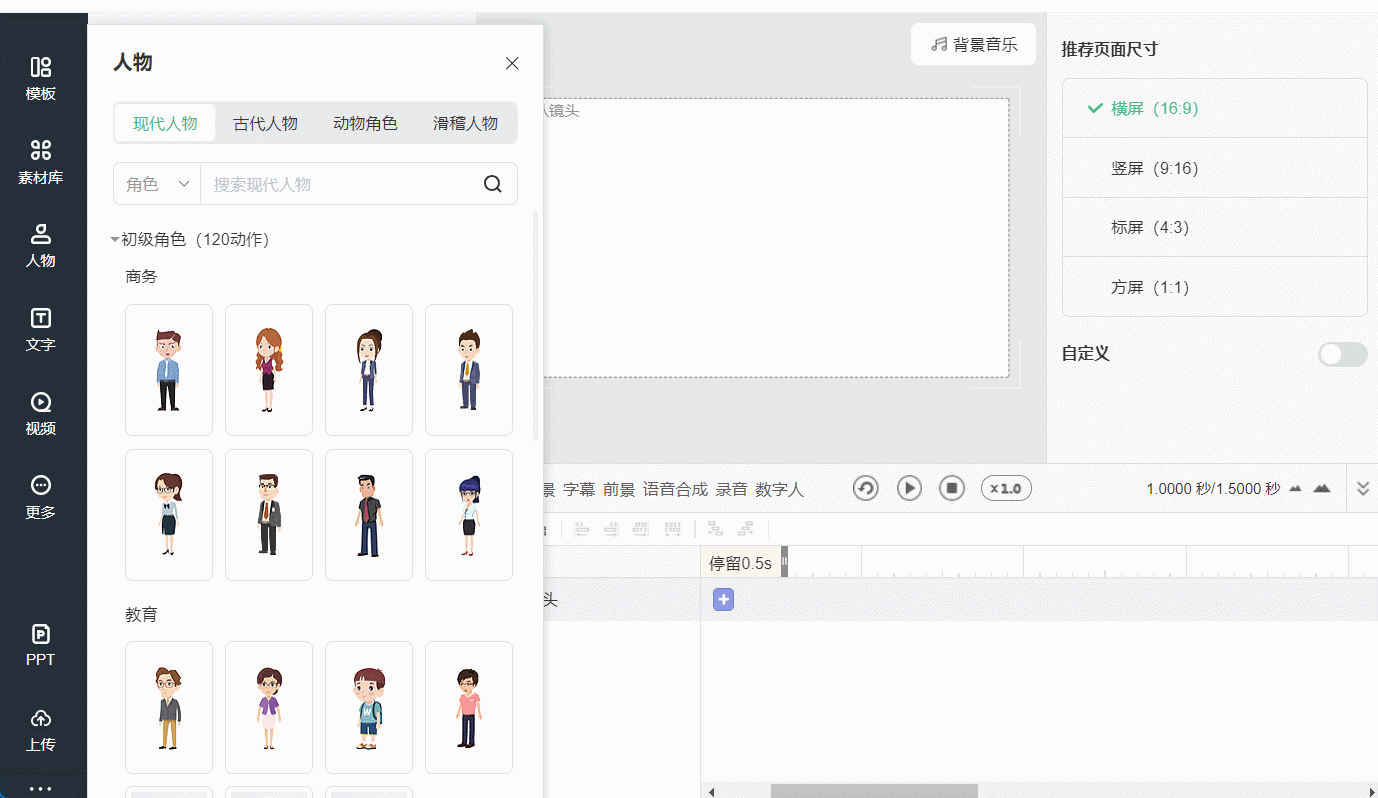Click the 录音 record button
Screen dimensions: 1378x798
point(732,489)
